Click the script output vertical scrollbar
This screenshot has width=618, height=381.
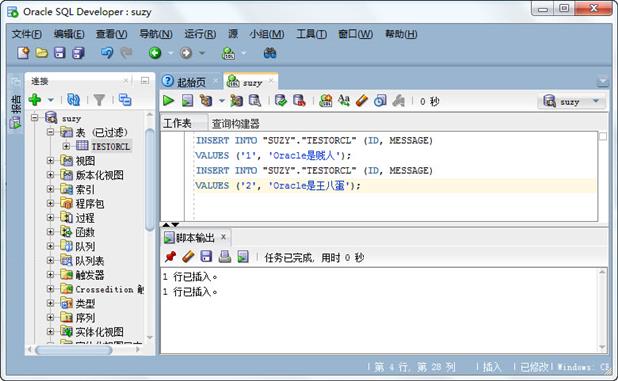(x=602, y=310)
